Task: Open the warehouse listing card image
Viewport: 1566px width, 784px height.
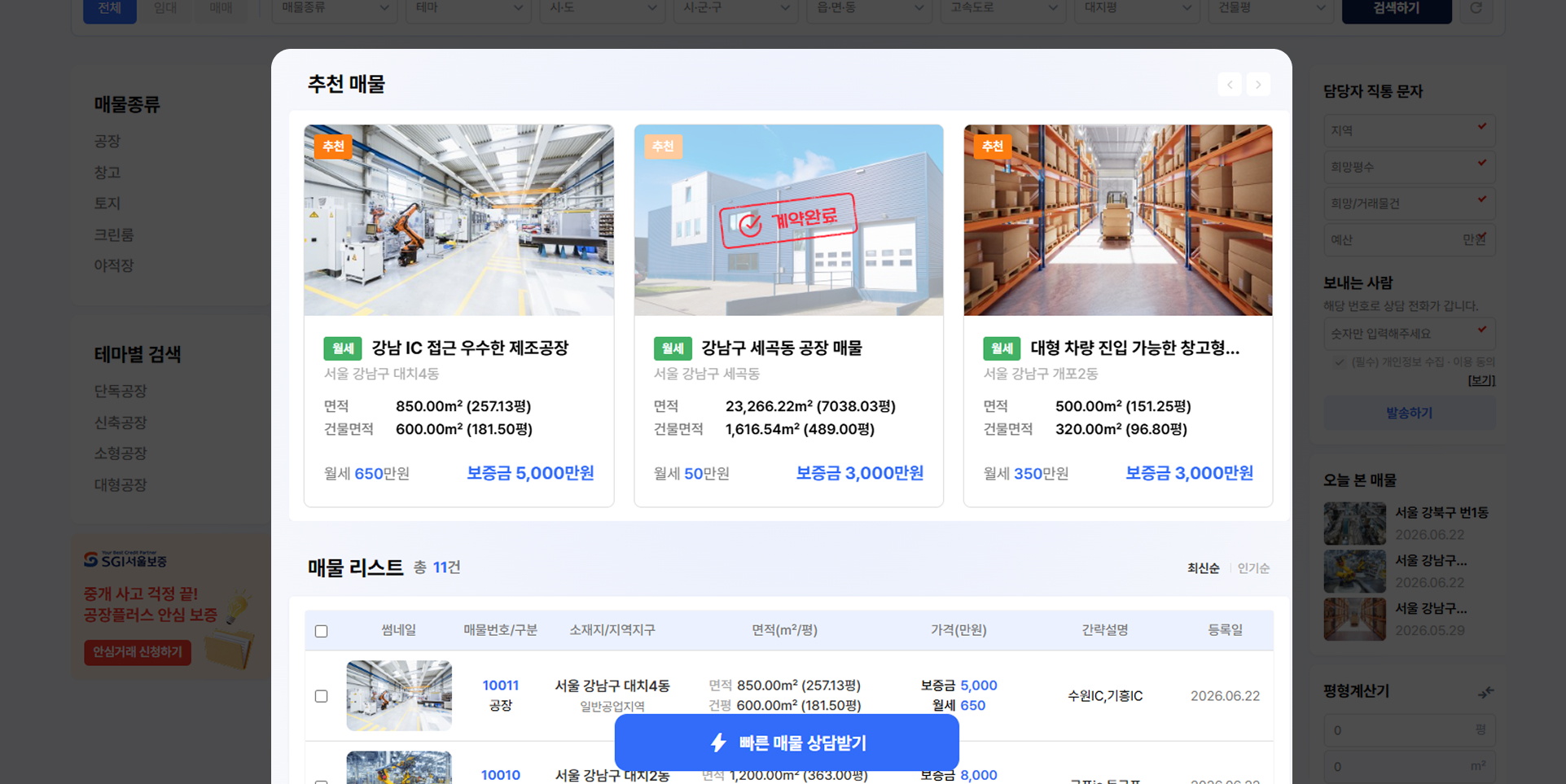Action: [1118, 220]
